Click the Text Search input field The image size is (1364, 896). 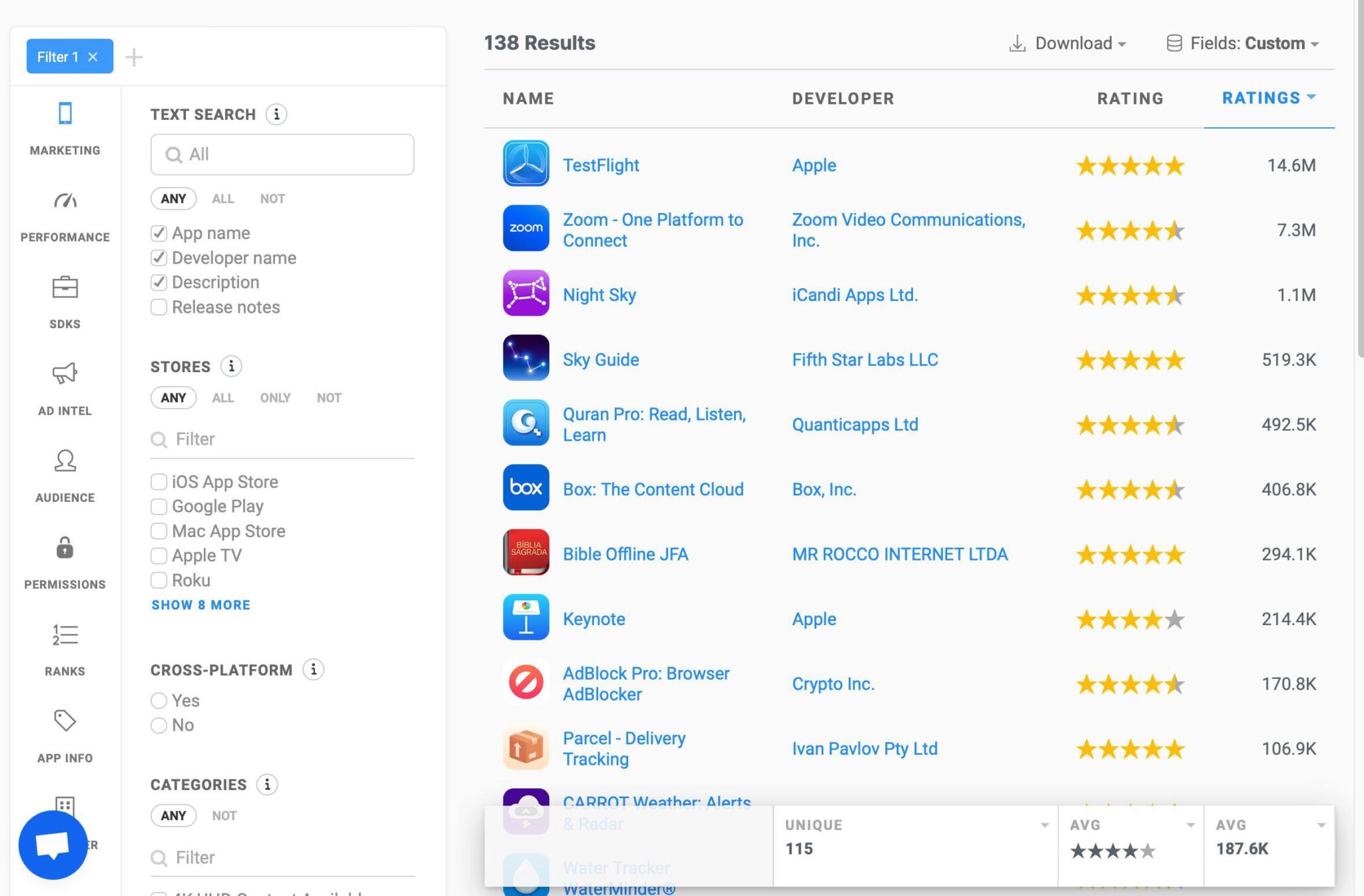282,154
